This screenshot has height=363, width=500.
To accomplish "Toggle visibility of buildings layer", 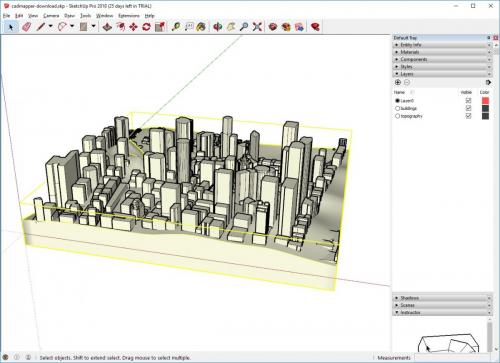I will click(468, 108).
